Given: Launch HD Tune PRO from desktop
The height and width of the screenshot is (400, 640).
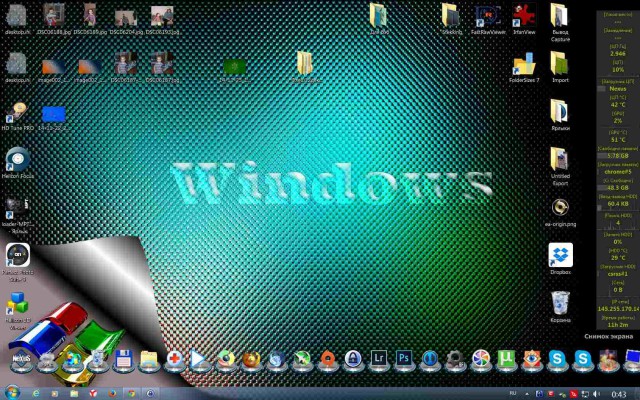Looking at the screenshot, I should pyautogui.click(x=17, y=113).
